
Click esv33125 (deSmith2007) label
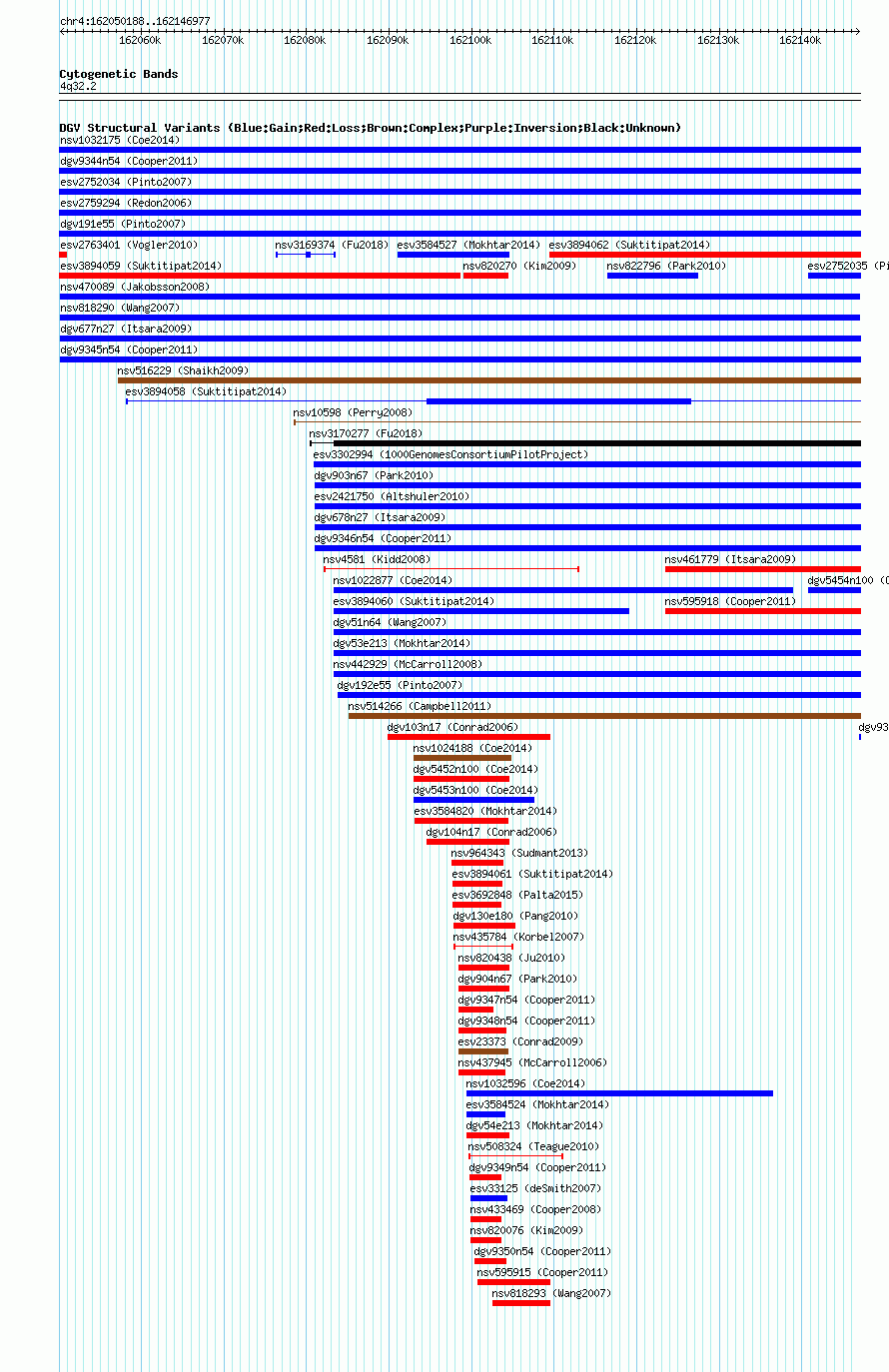536,1188
